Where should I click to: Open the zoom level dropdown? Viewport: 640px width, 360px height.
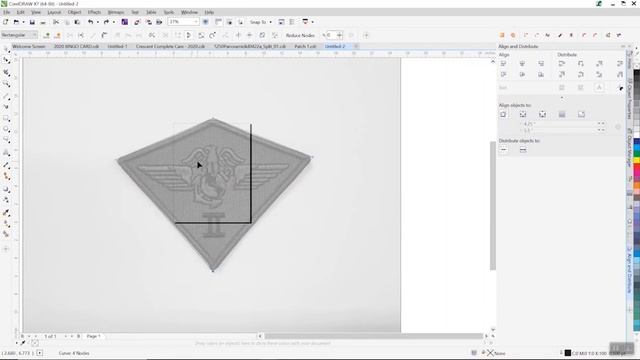tap(196, 22)
